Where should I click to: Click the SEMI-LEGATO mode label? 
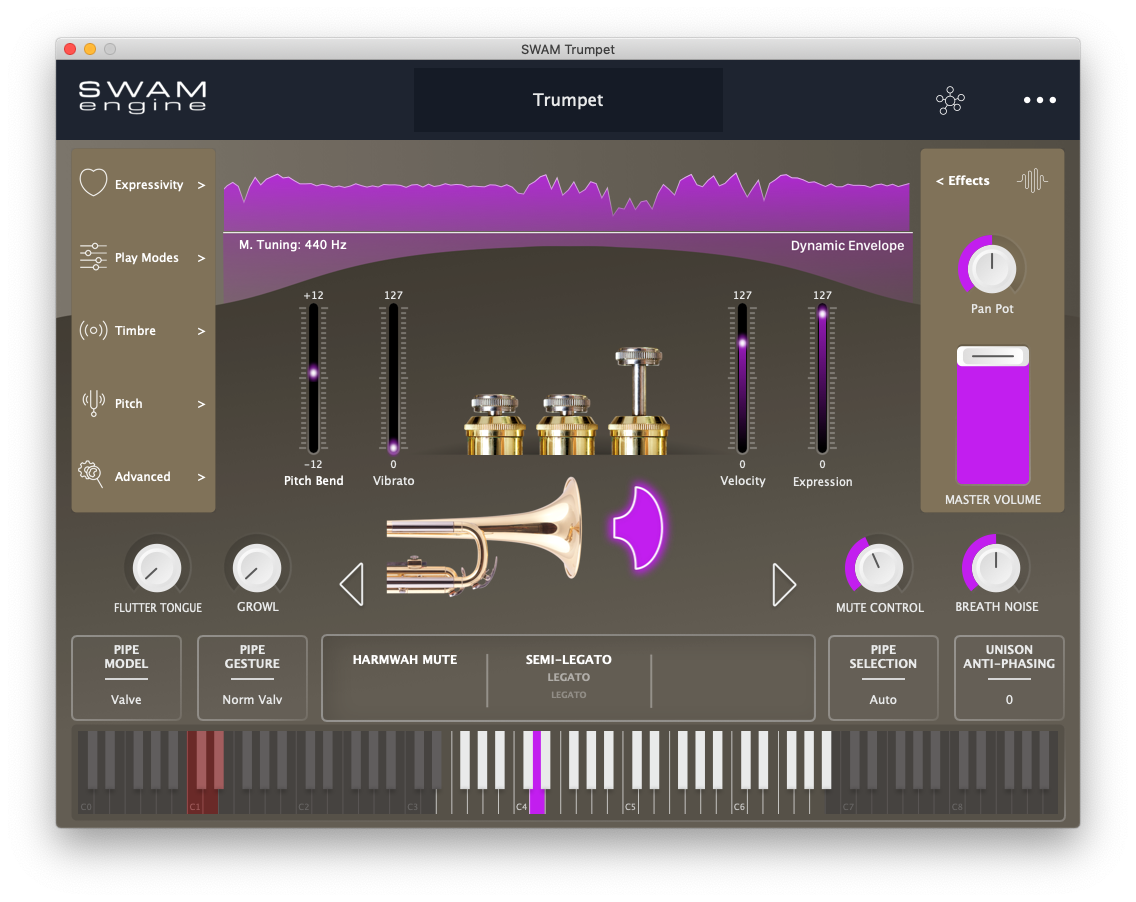tap(569, 659)
